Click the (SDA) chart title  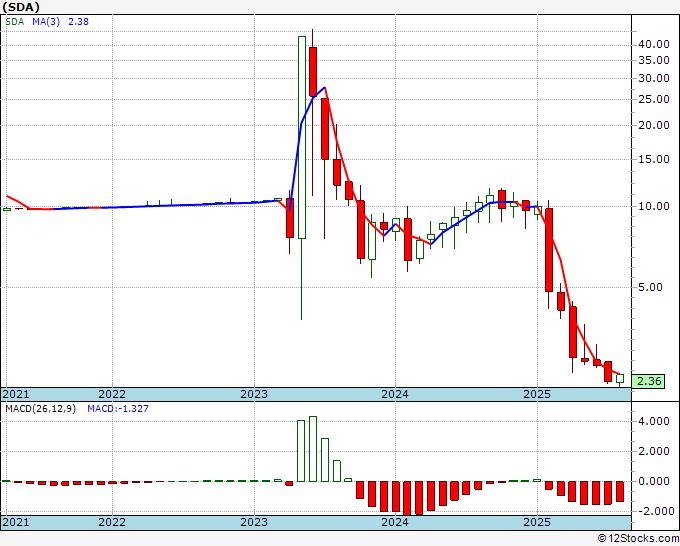pyautogui.click(x=21, y=7)
